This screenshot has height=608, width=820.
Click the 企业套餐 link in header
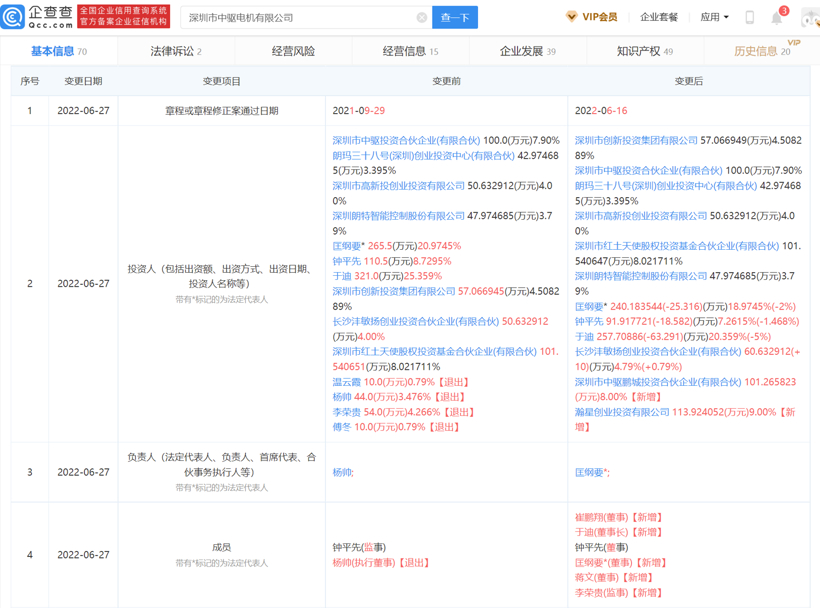(x=659, y=17)
